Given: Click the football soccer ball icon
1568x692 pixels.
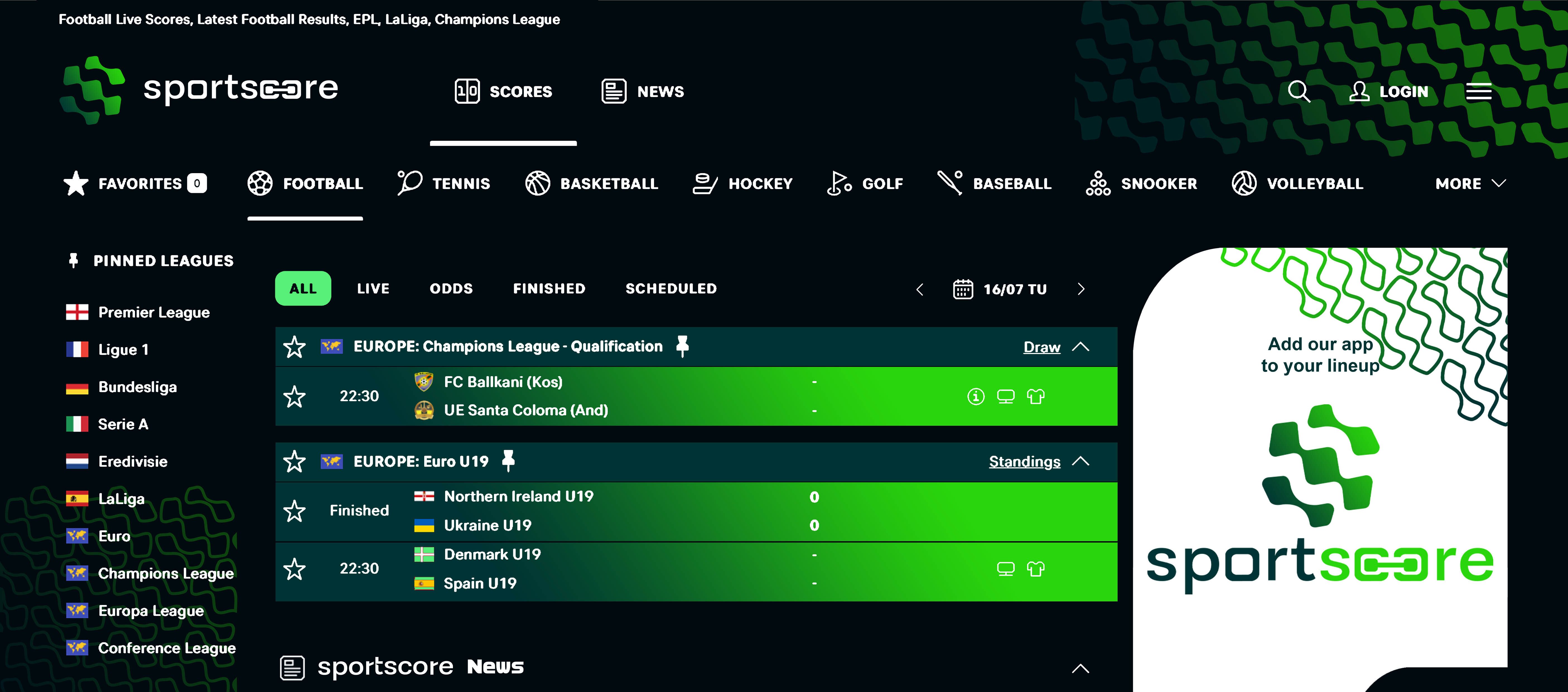Looking at the screenshot, I should (x=260, y=183).
